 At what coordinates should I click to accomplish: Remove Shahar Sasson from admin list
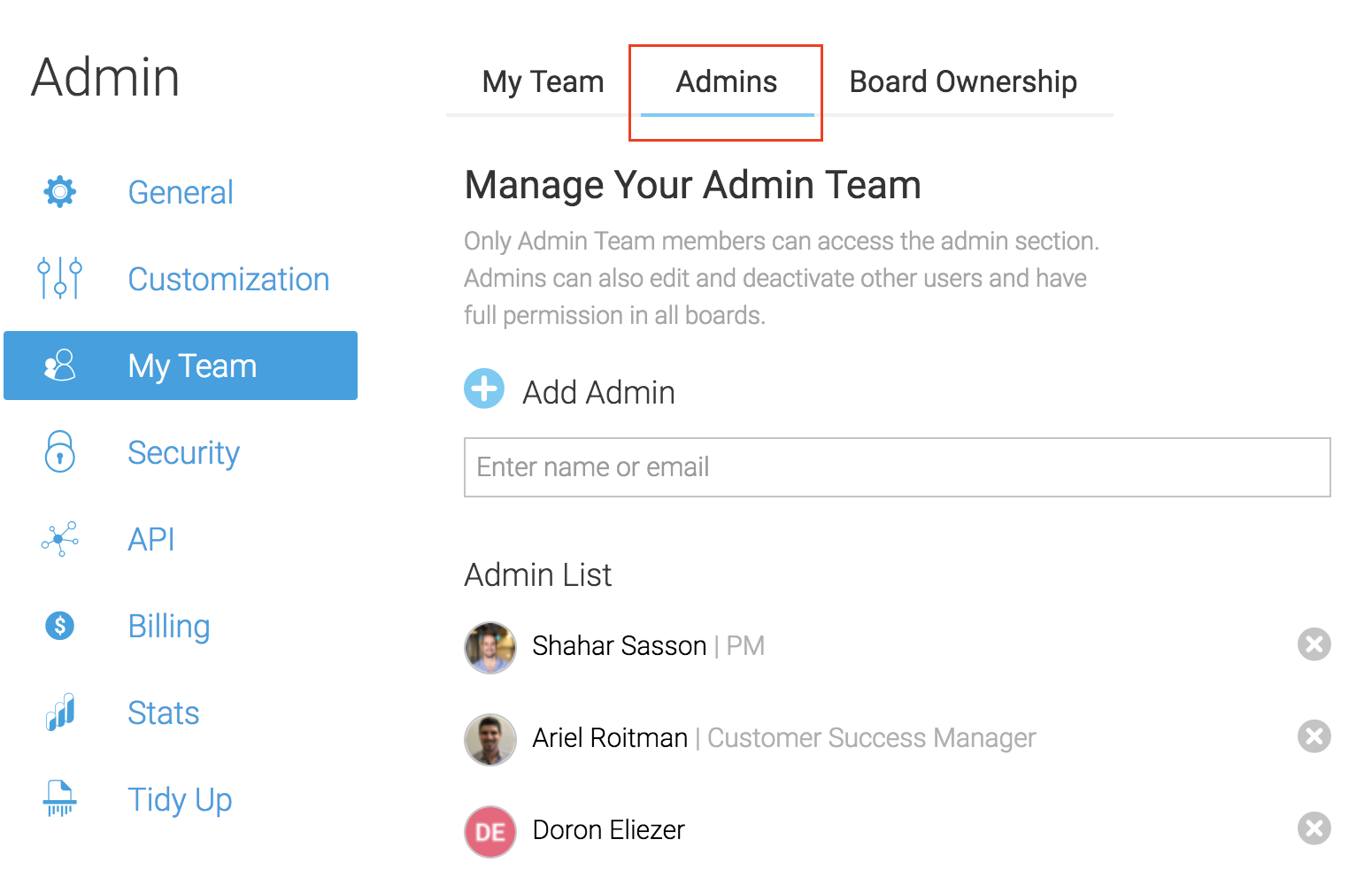(x=1314, y=644)
